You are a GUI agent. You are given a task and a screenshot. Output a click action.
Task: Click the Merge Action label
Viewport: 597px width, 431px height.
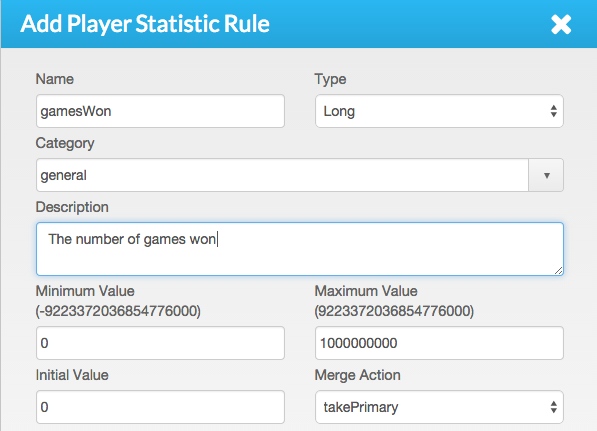coord(357,375)
